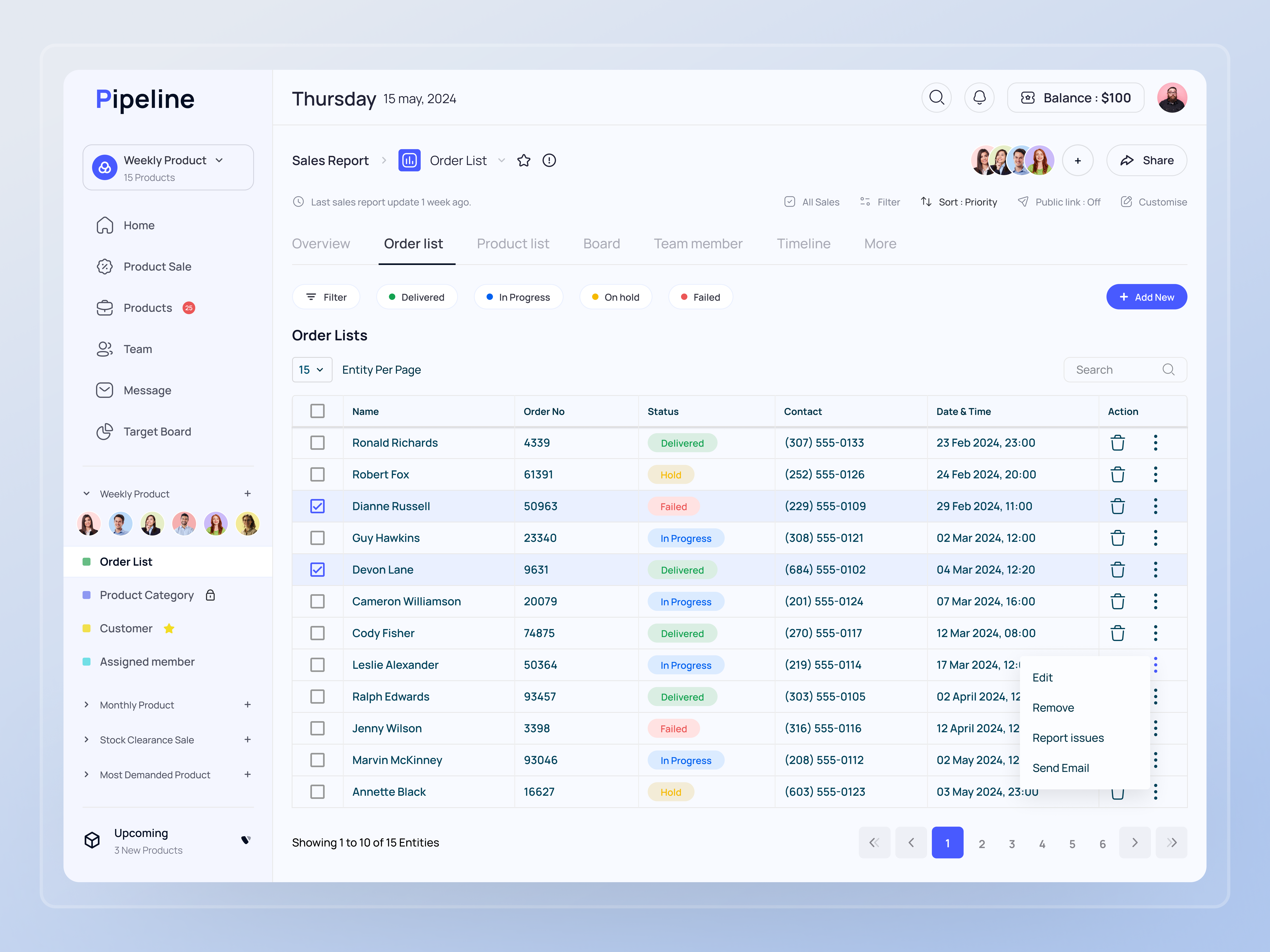Add a team member with plus button
Screen dimensions: 1270x952
tap(1078, 161)
